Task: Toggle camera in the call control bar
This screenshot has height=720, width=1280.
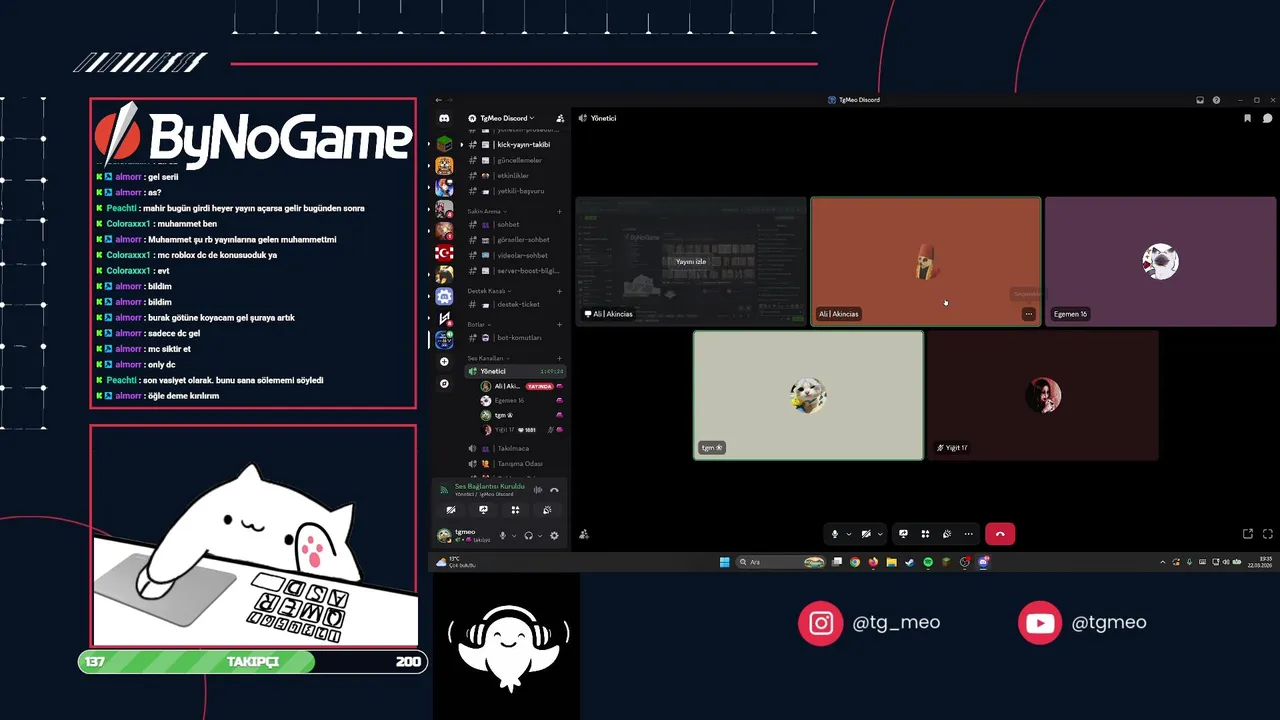Action: pyautogui.click(x=866, y=534)
